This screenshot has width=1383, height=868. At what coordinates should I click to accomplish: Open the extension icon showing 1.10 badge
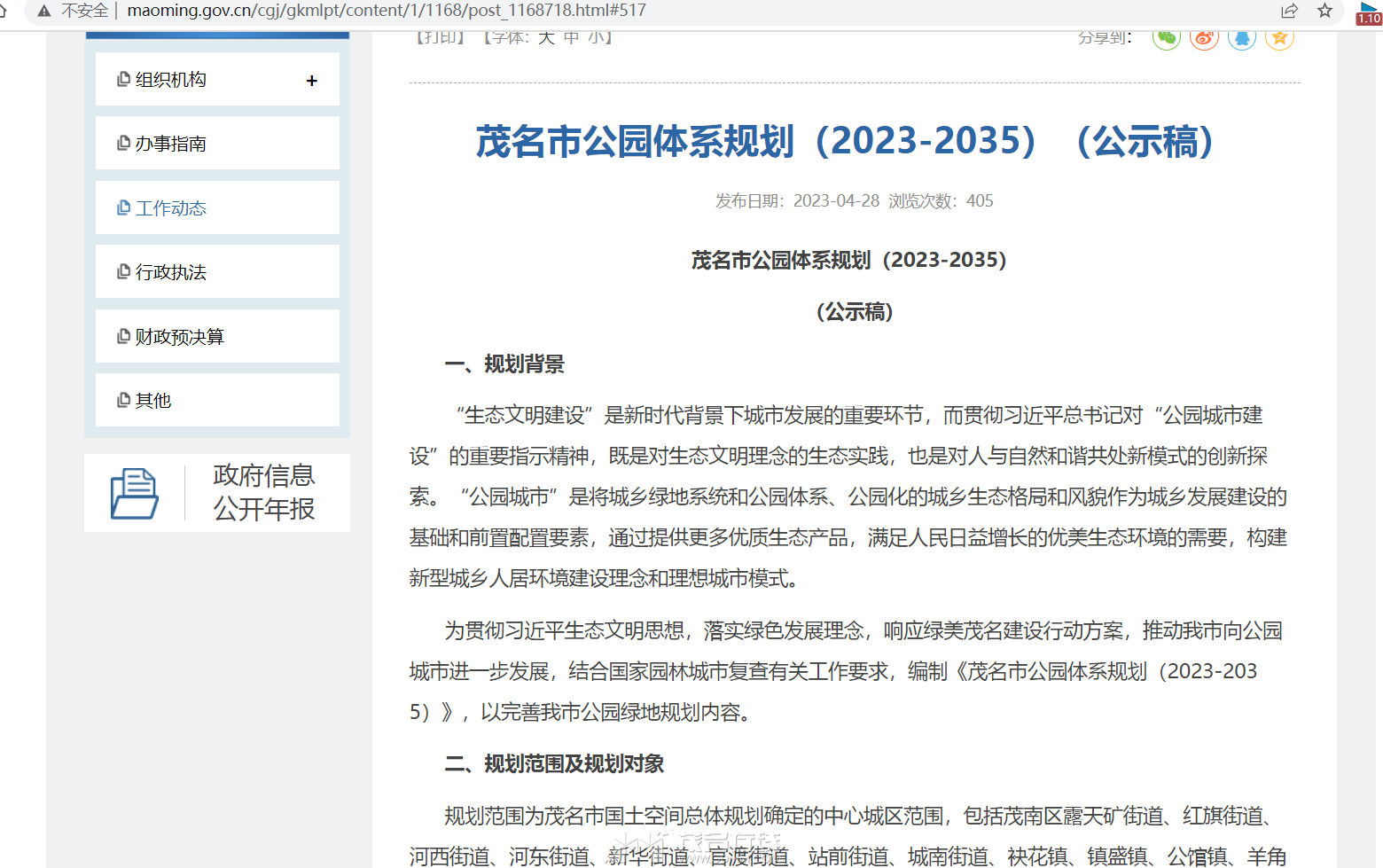point(1369,12)
